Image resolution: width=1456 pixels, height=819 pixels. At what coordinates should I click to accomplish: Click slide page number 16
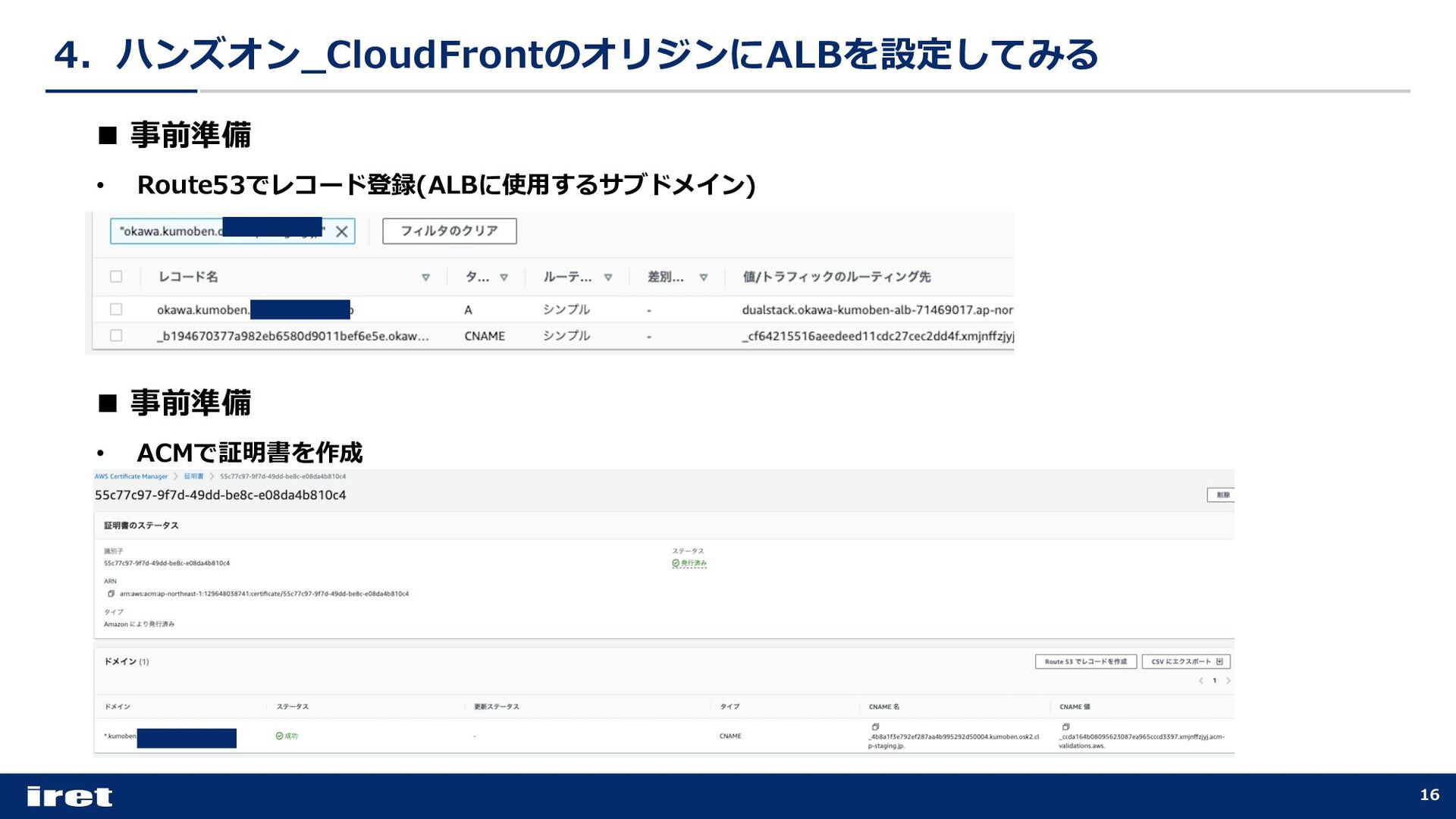pos(1429,795)
